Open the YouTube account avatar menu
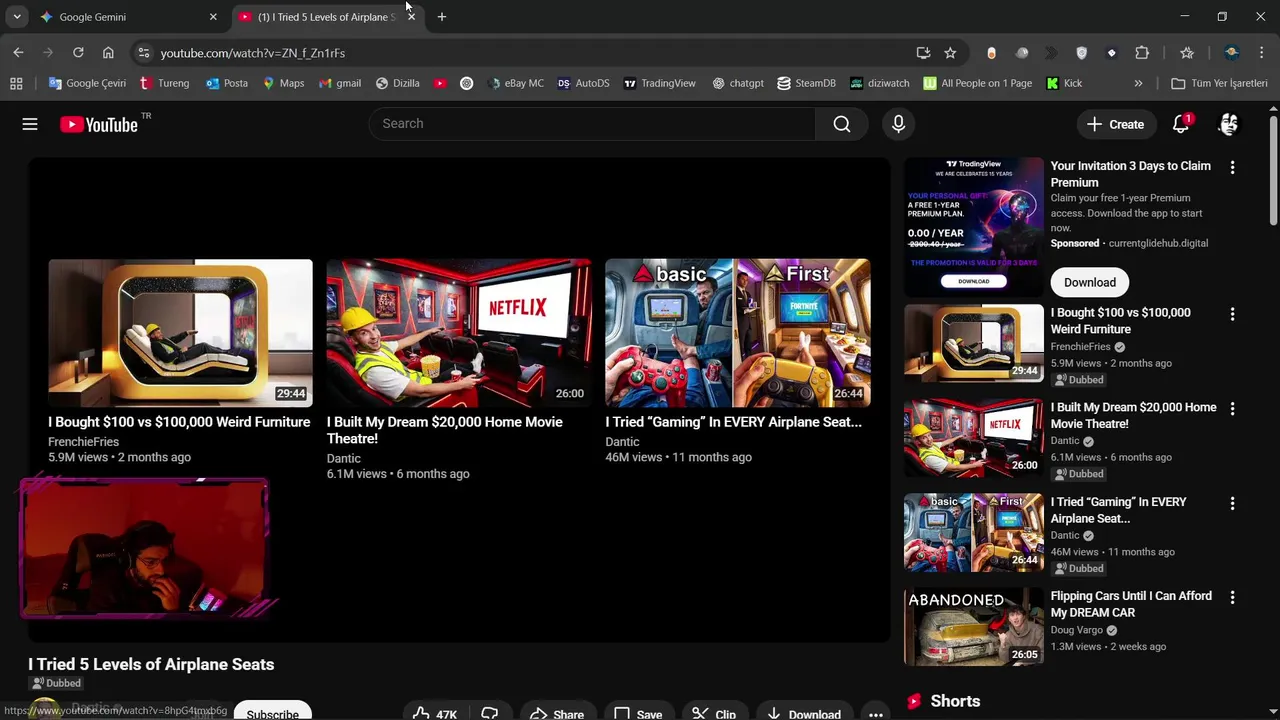Viewport: 1280px width, 720px height. 1229,124
